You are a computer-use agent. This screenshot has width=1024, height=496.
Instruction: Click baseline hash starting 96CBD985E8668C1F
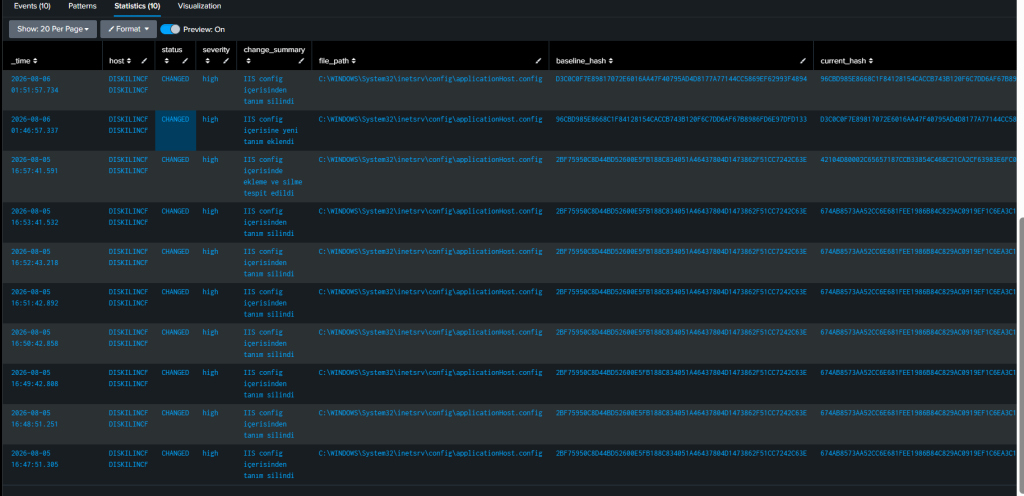tap(681, 119)
